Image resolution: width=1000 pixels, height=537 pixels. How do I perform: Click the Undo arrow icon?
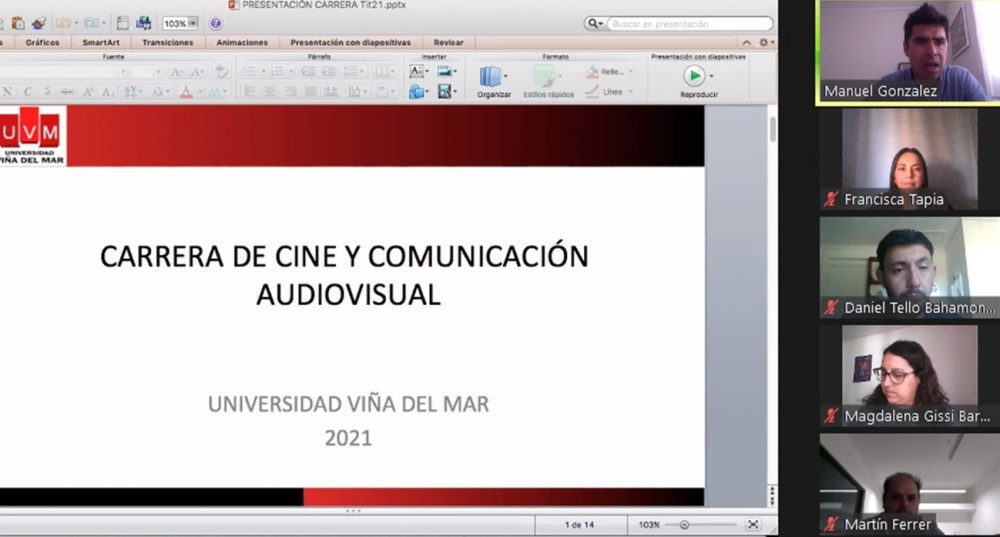63,24
